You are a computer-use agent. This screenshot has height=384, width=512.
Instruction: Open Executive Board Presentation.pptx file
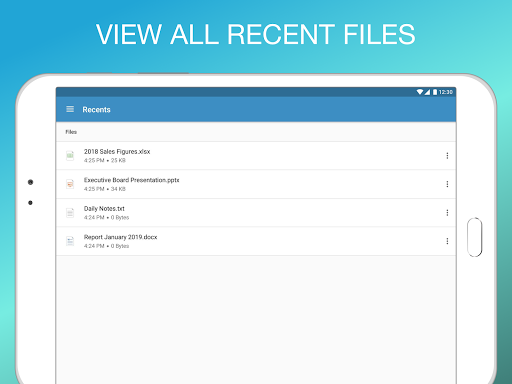(x=256, y=184)
